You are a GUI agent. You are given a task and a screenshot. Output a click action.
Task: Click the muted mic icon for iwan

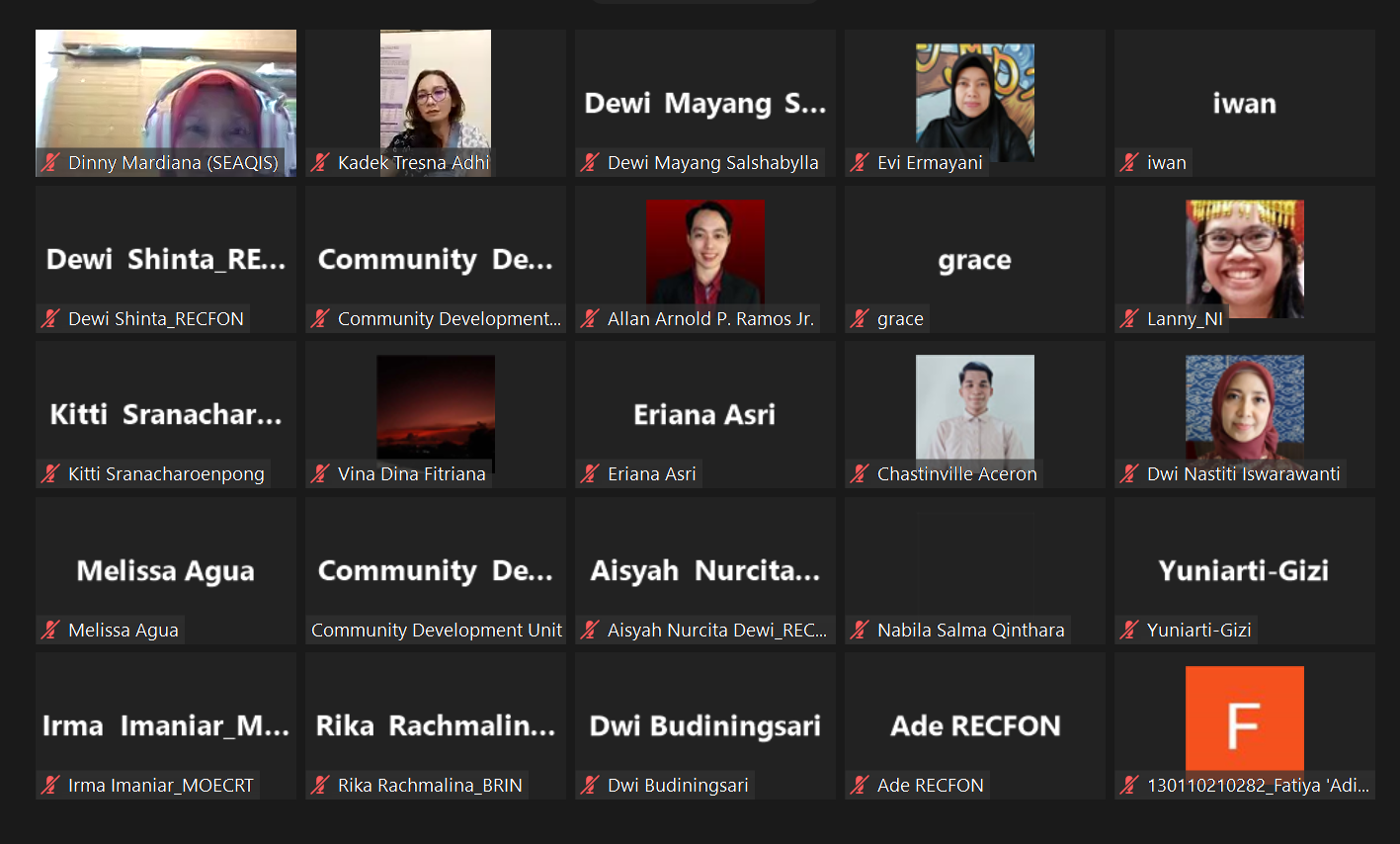1129,162
